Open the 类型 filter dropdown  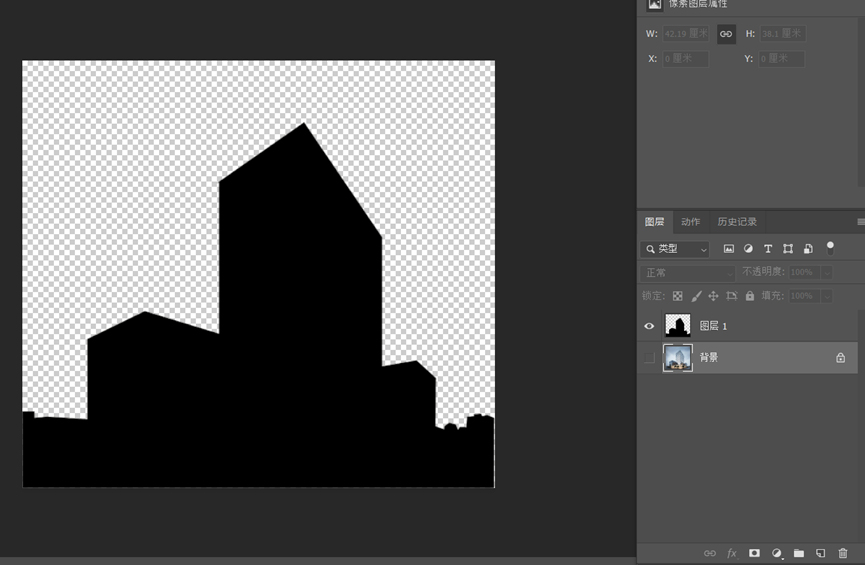675,249
